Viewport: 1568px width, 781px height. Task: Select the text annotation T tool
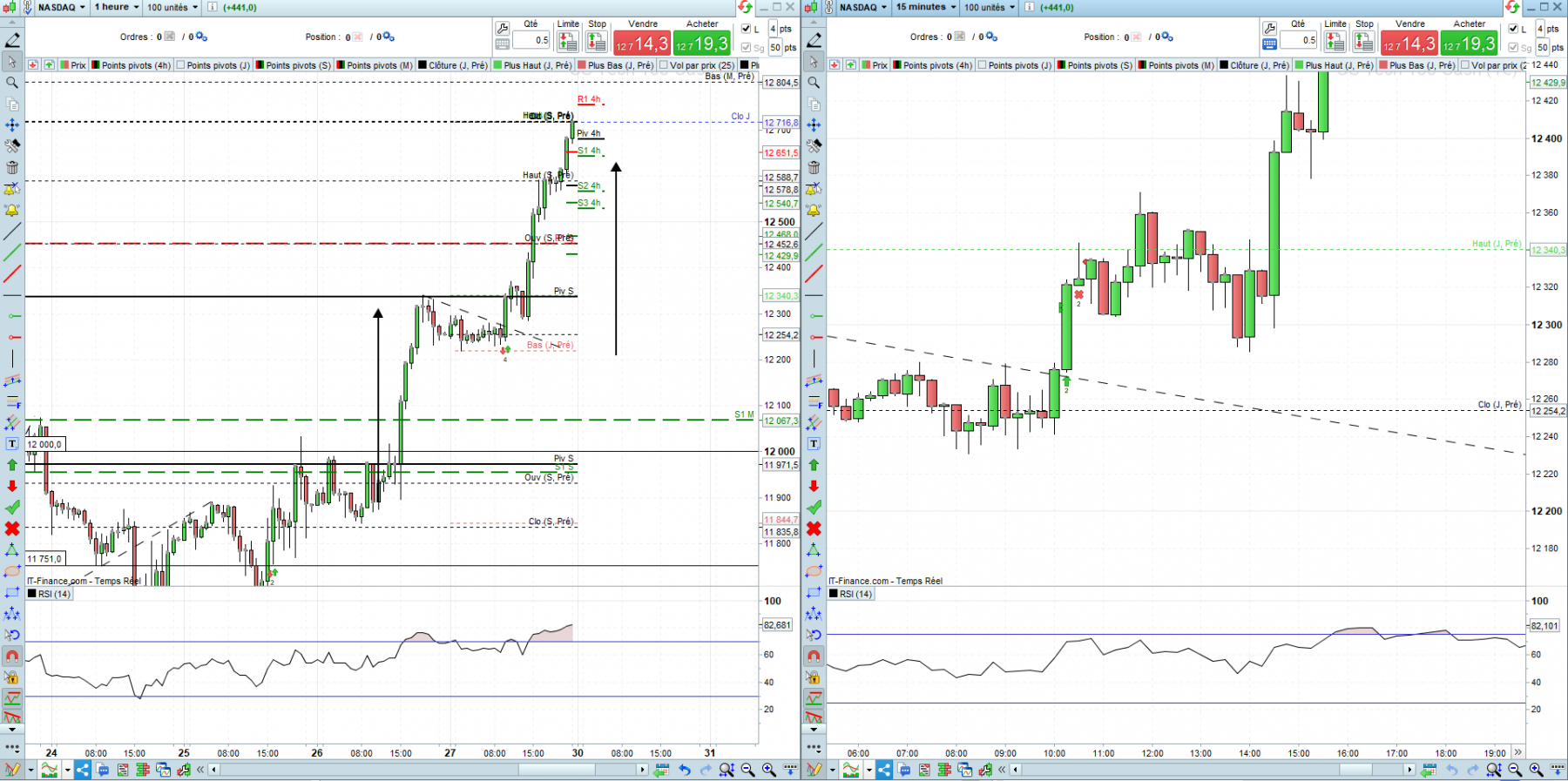(x=12, y=444)
